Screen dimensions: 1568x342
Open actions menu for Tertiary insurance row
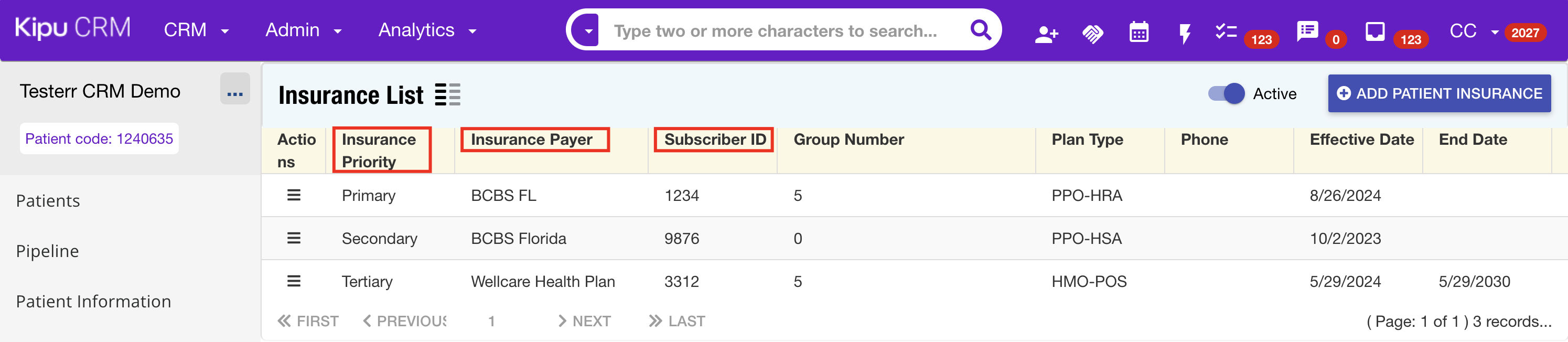pyautogui.click(x=293, y=281)
